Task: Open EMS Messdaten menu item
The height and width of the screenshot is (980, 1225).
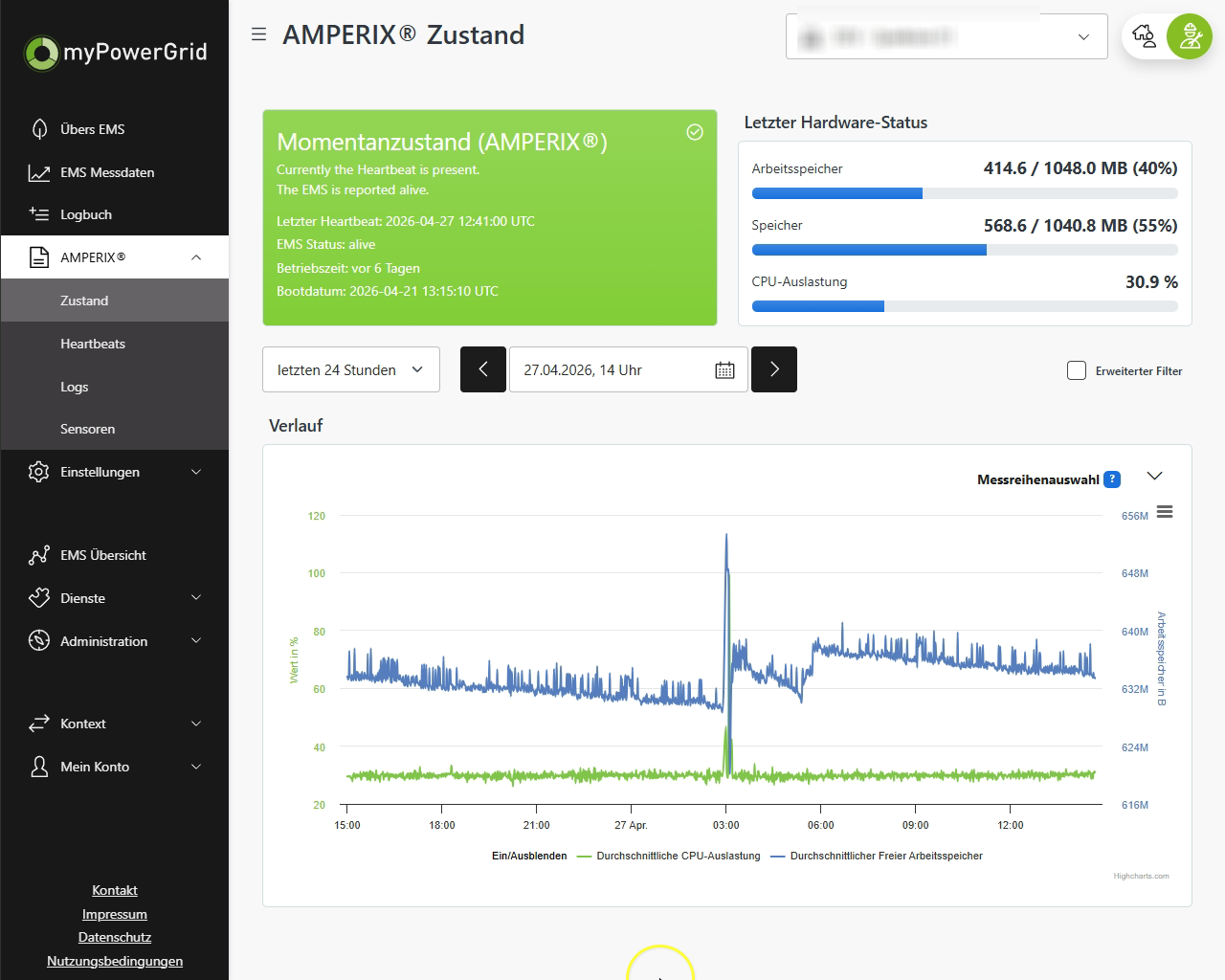Action: tap(115, 172)
